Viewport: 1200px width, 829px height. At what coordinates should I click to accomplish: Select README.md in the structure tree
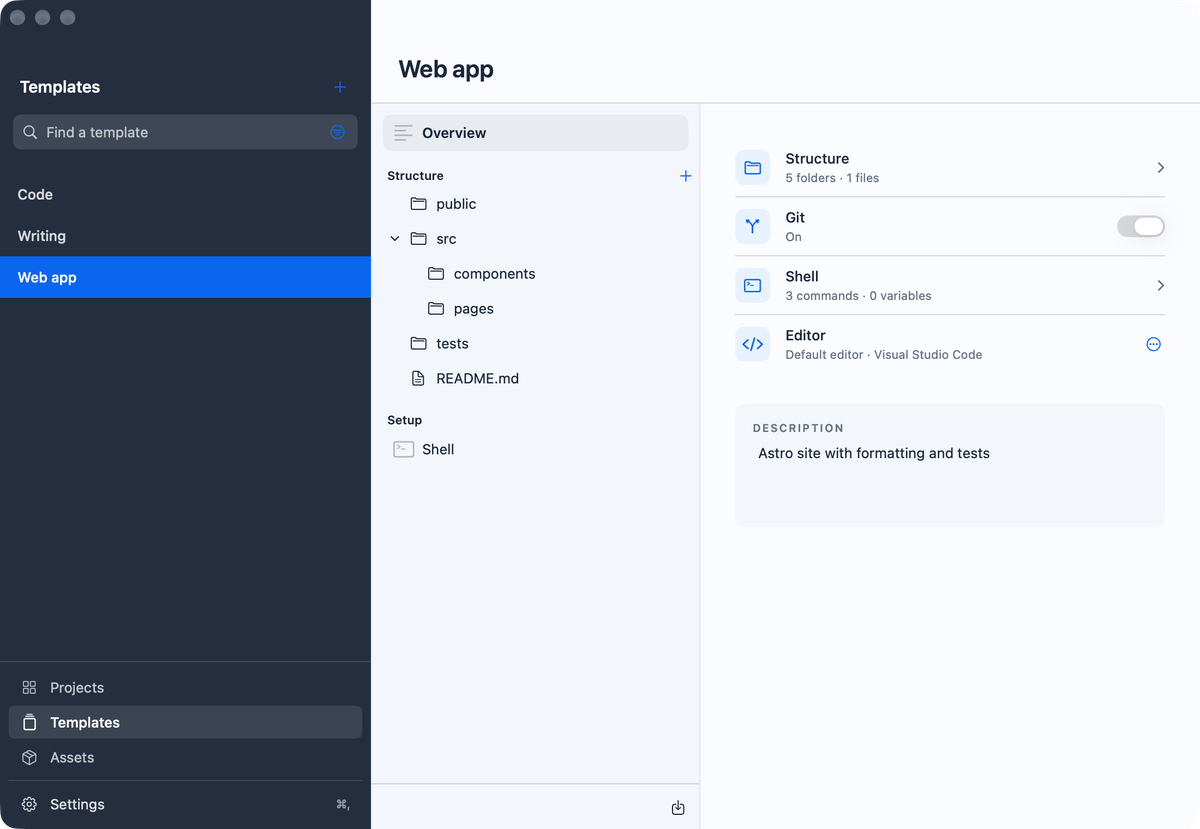(x=536, y=379)
